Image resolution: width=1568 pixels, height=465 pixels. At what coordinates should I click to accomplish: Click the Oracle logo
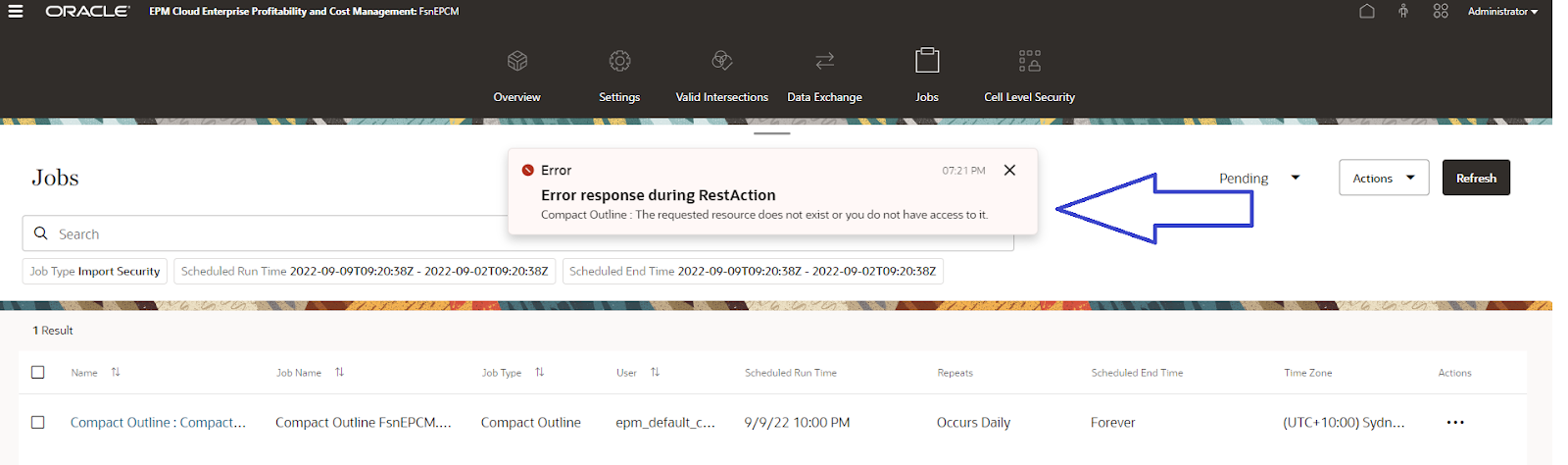[x=87, y=11]
